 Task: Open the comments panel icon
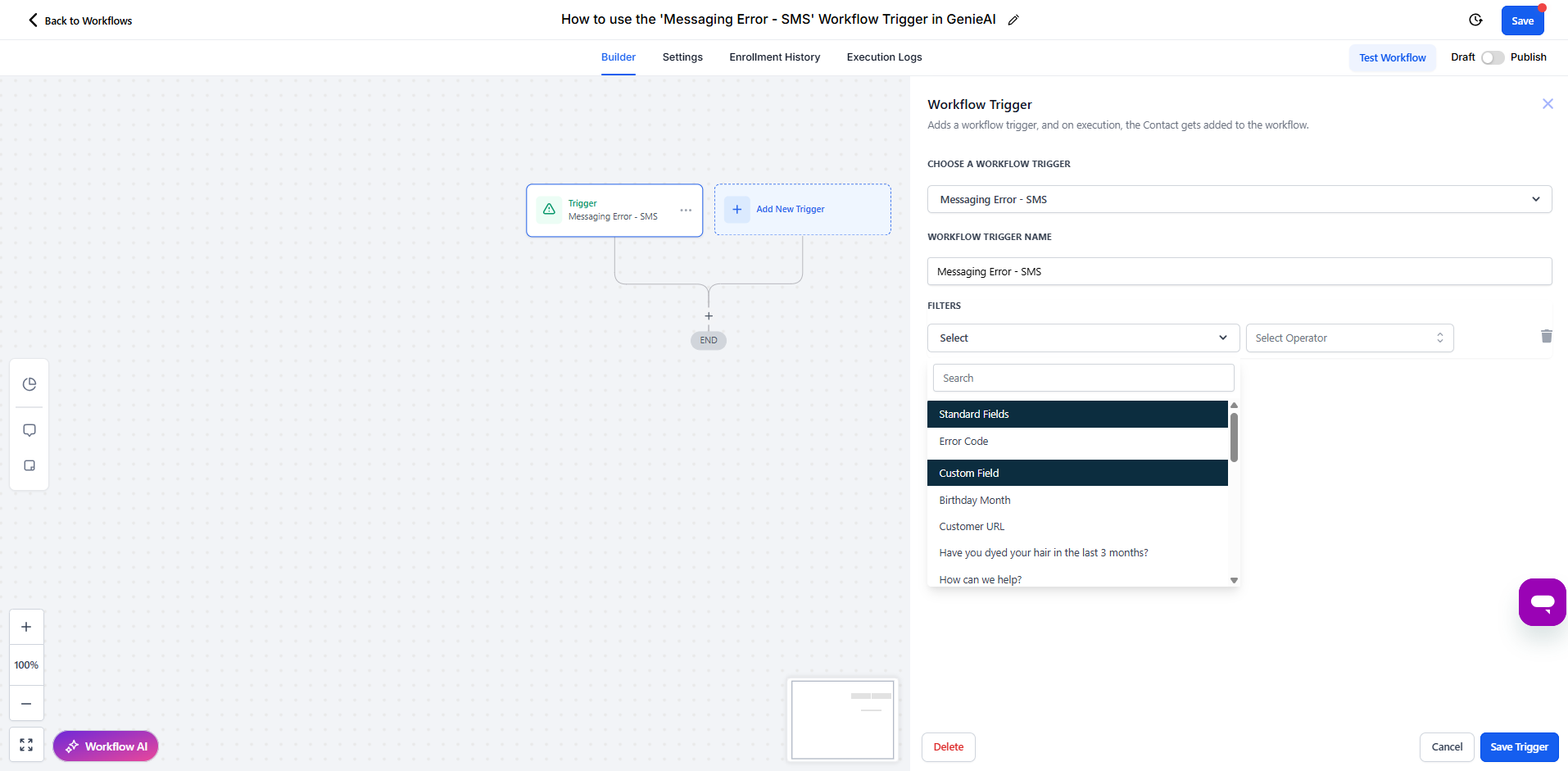(29, 429)
